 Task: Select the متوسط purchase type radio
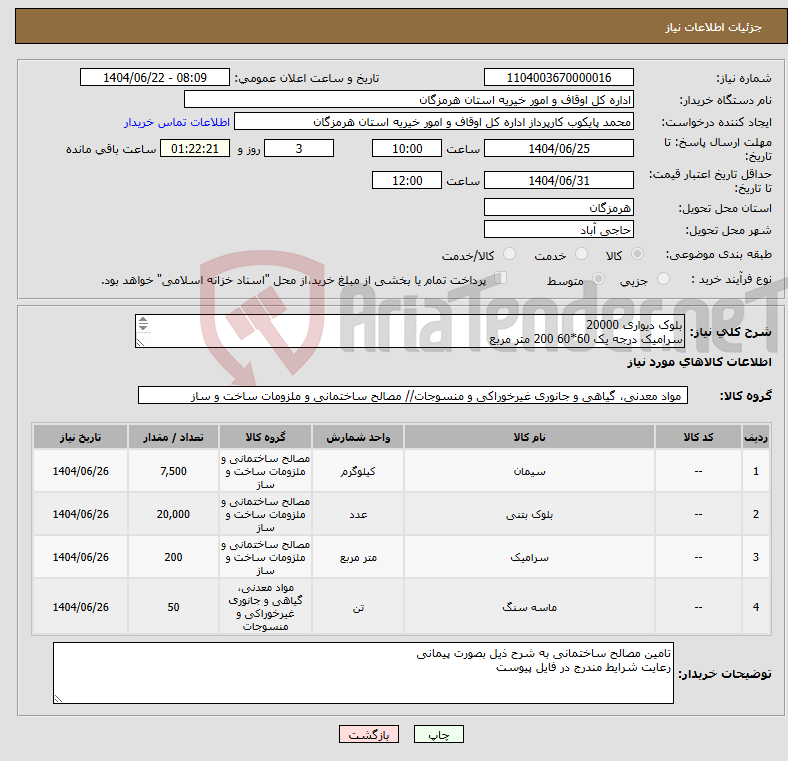(x=598, y=278)
